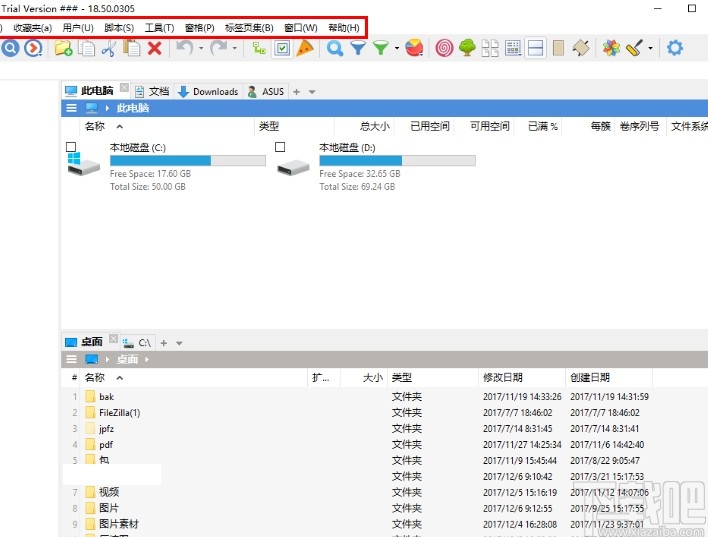Switch to the C:\ tab in bottom pane
708x537 pixels.
(138, 343)
